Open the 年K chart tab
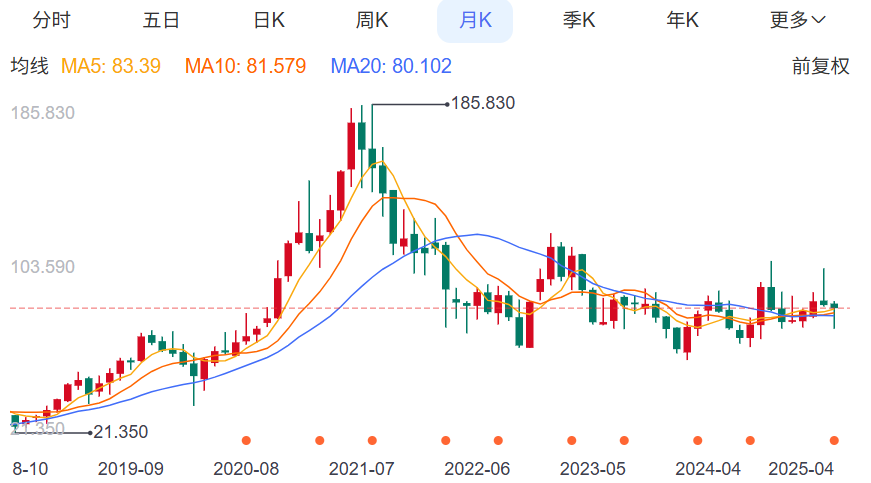This screenshot has width=871, height=483. 682,21
